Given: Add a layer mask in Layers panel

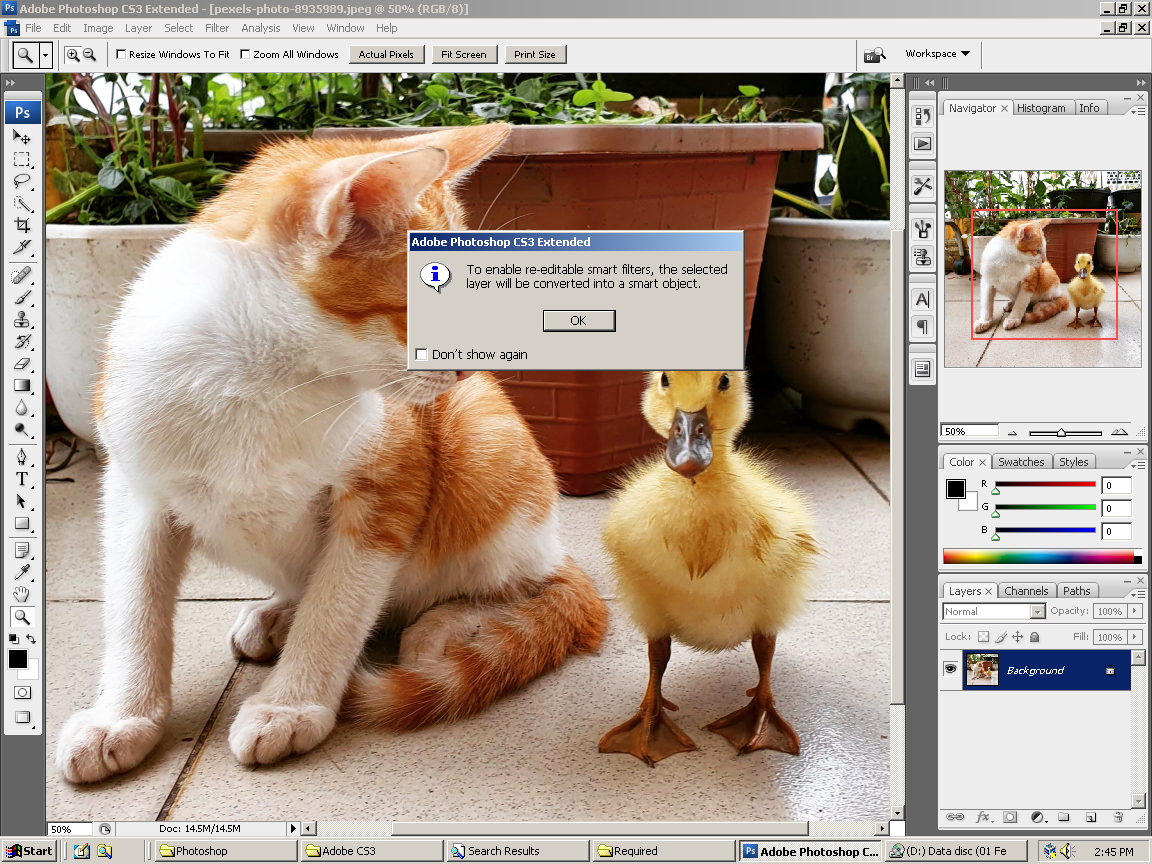Looking at the screenshot, I should click(x=1010, y=817).
